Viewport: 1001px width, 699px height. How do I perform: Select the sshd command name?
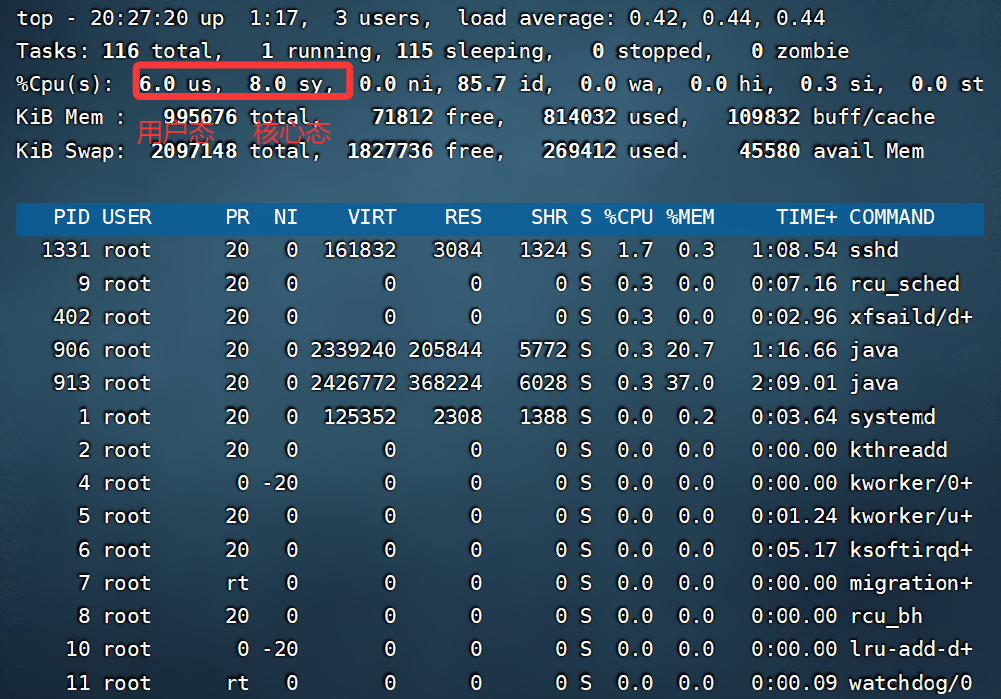point(874,250)
